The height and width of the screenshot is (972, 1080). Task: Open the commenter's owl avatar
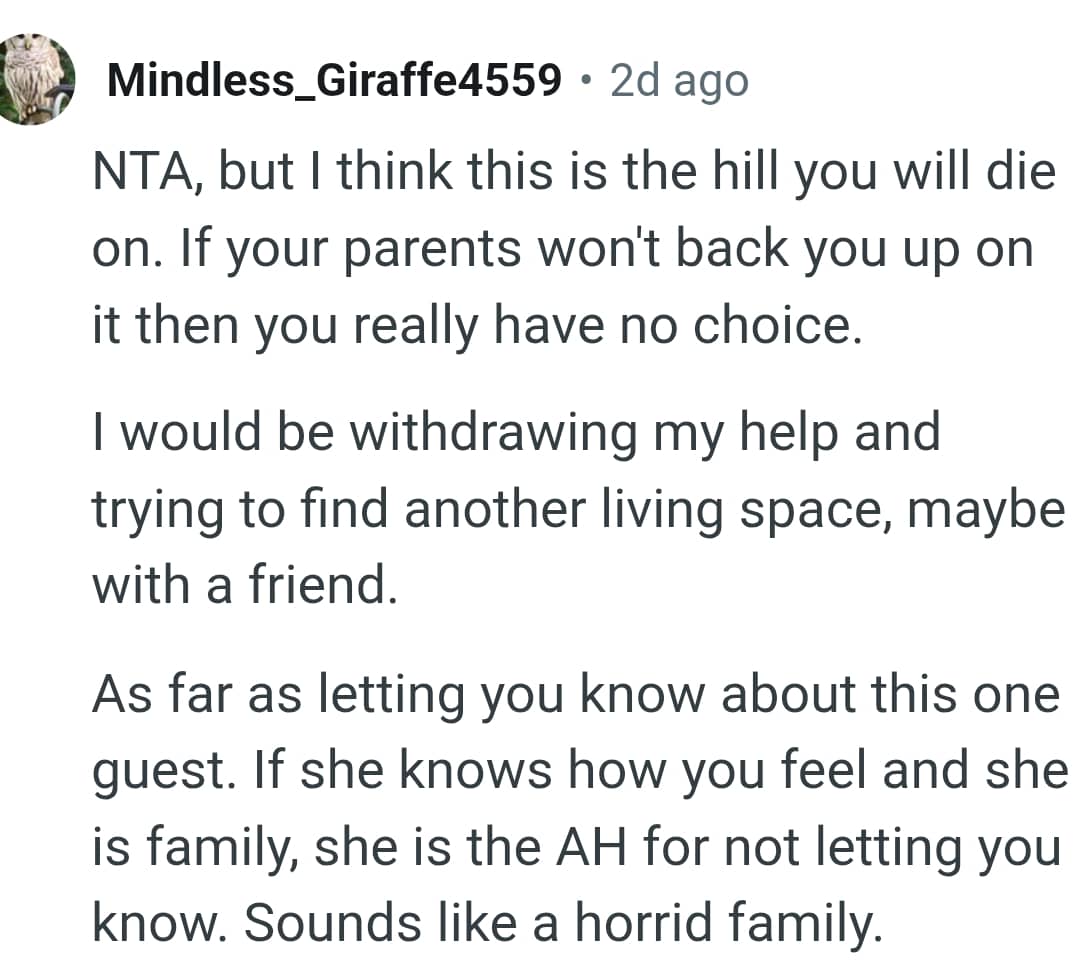pyautogui.click(x=38, y=78)
